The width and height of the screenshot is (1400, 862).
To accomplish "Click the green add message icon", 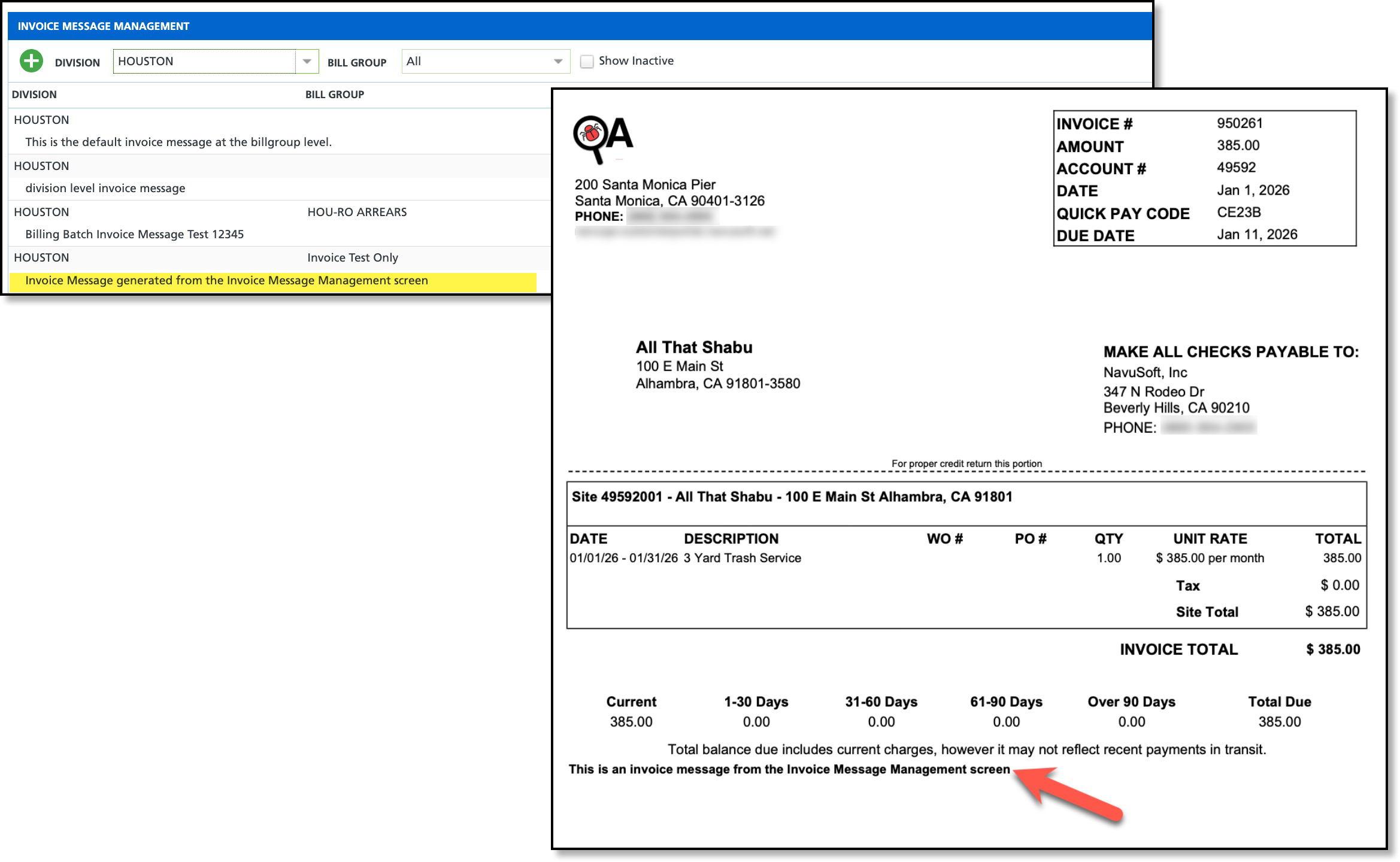I will click(x=31, y=61).
